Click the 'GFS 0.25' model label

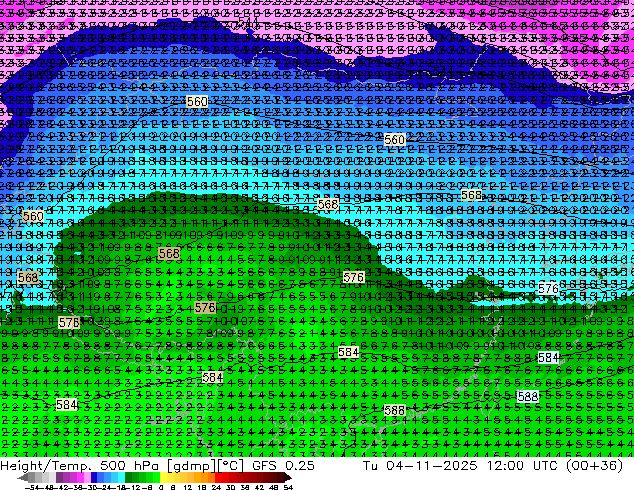tap(283, 465)
